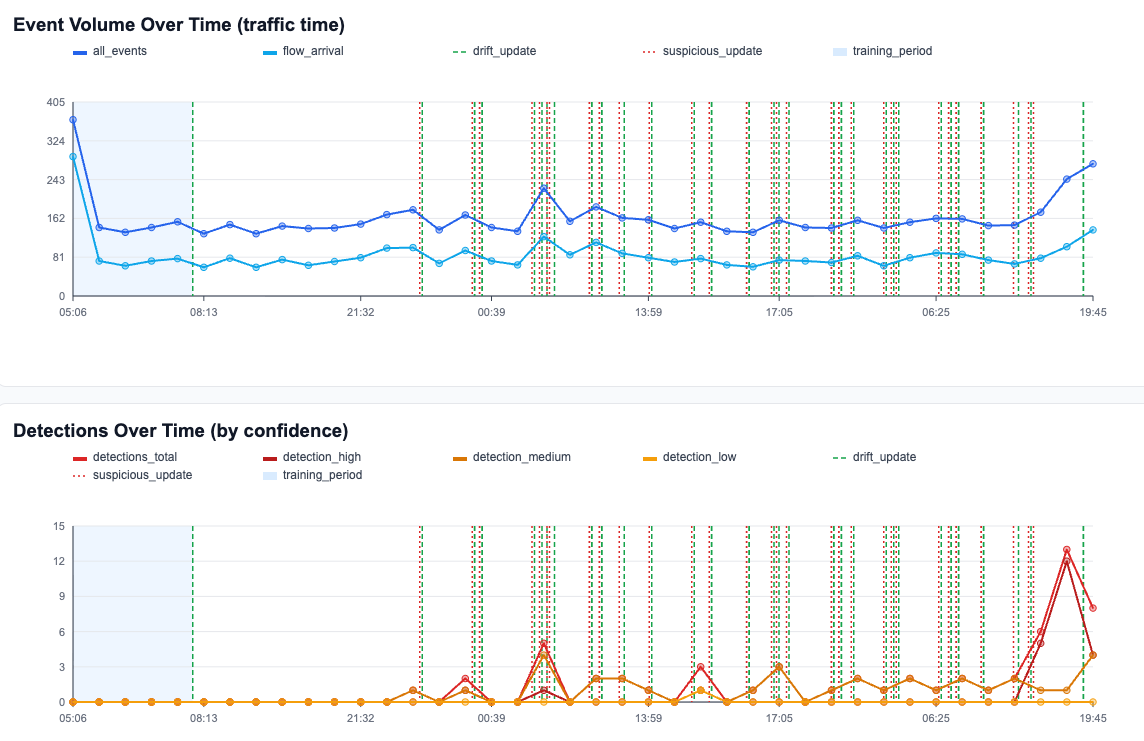Screen dimensions: 1144x741
Task: Click the suspicious_update dotted legend icon, top chart
Action: [x=650, y=51]
